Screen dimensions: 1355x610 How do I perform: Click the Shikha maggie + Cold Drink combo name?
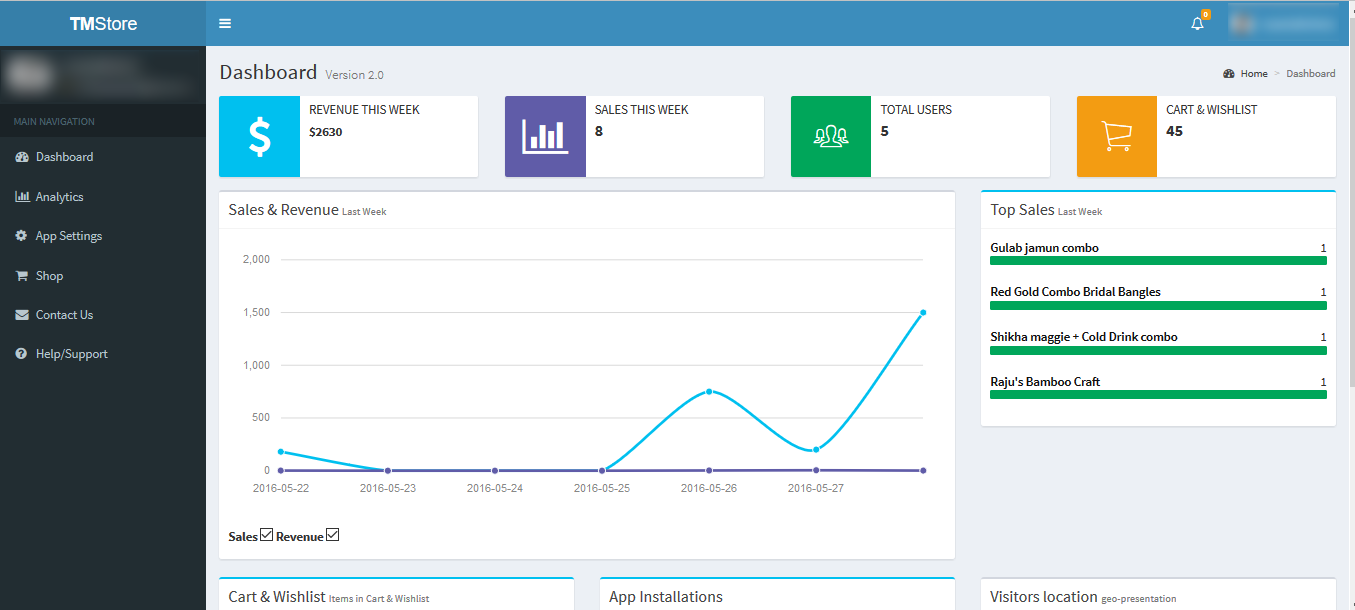click(x=1084, y=337)
